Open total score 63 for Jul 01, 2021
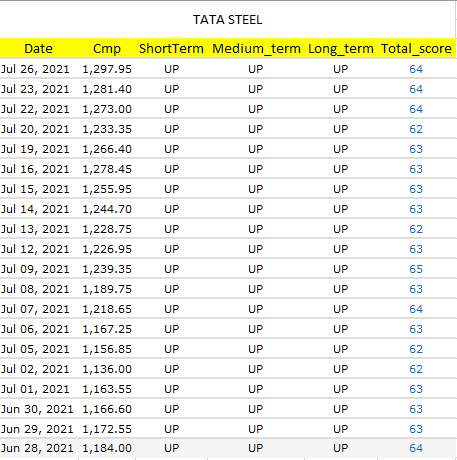Screen dimensions: 457x460 416,389
